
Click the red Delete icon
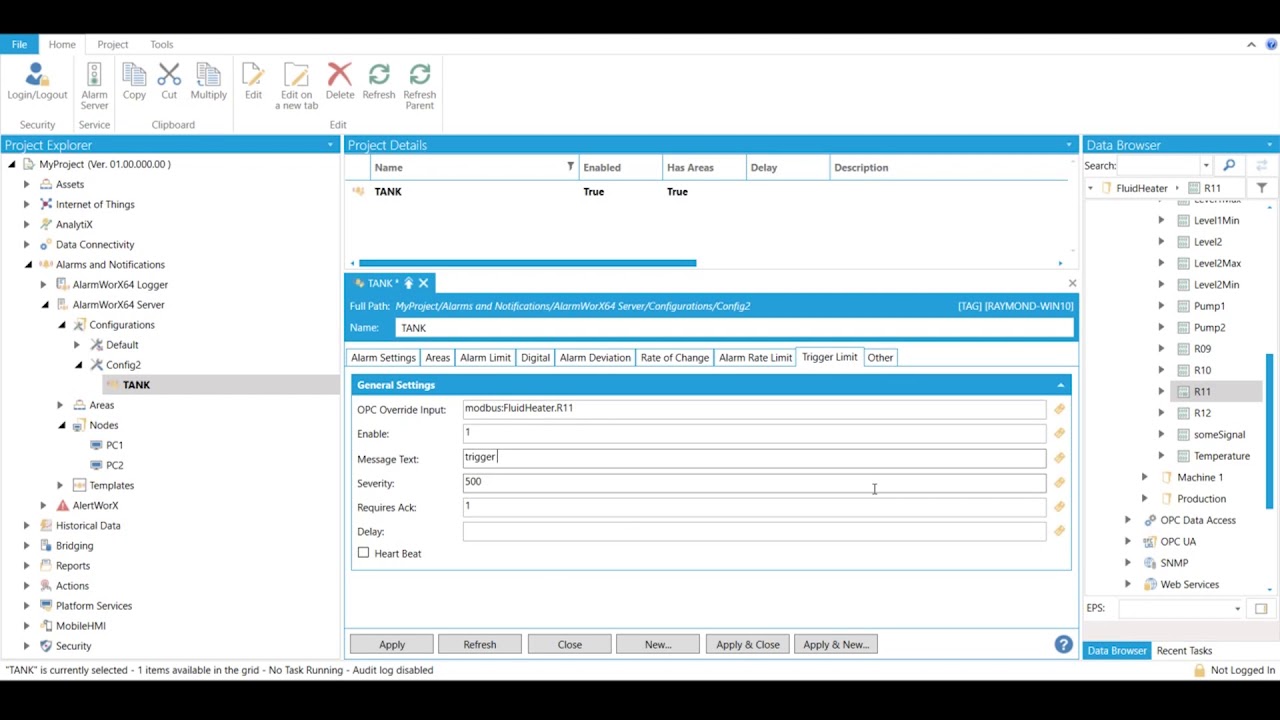340,82
